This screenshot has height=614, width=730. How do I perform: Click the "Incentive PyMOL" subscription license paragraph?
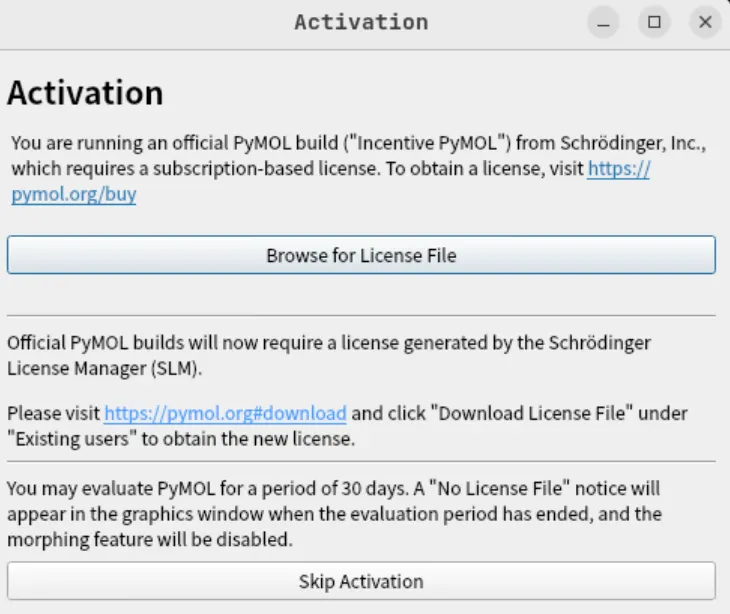(358, 169)
